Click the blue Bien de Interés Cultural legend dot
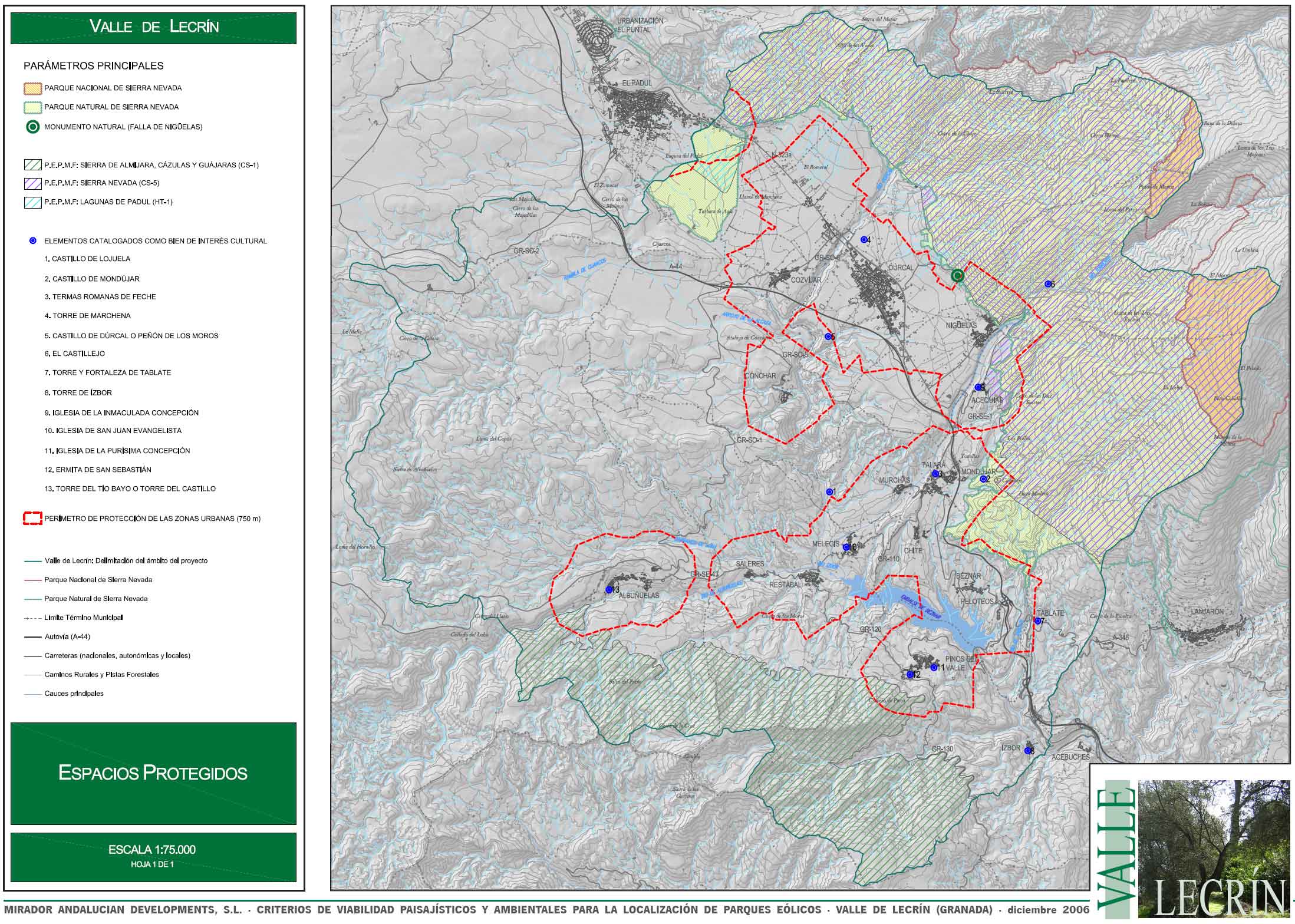The image size is (1295, 924). [x=33, y=241]
